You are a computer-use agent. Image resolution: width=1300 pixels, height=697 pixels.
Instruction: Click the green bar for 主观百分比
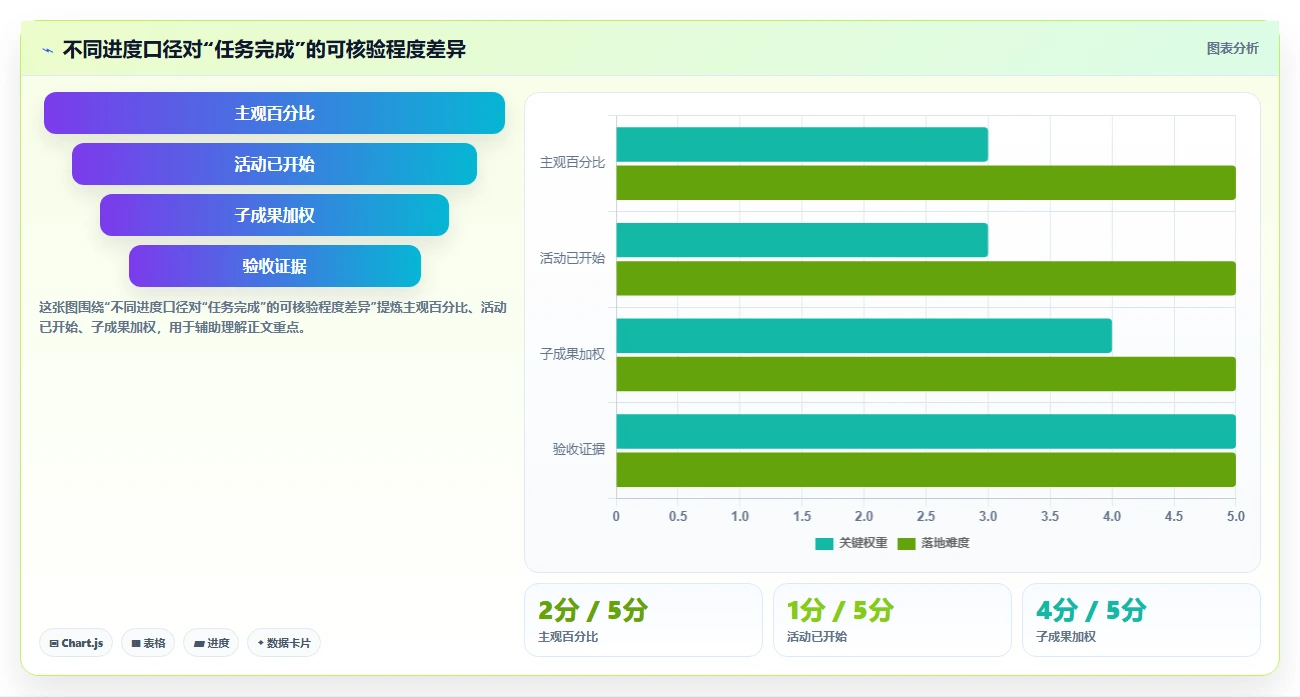click(926, 182)
